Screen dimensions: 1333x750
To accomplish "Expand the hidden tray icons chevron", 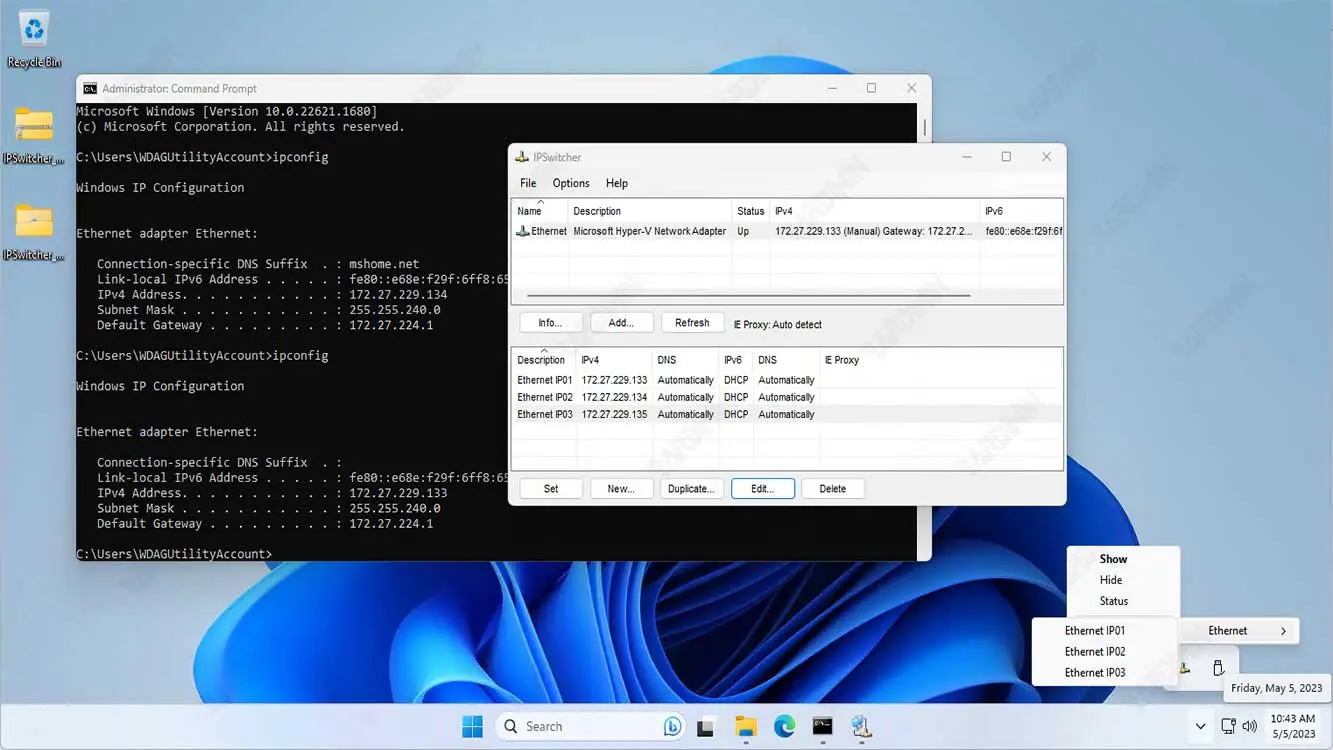I will point(1200,726).
